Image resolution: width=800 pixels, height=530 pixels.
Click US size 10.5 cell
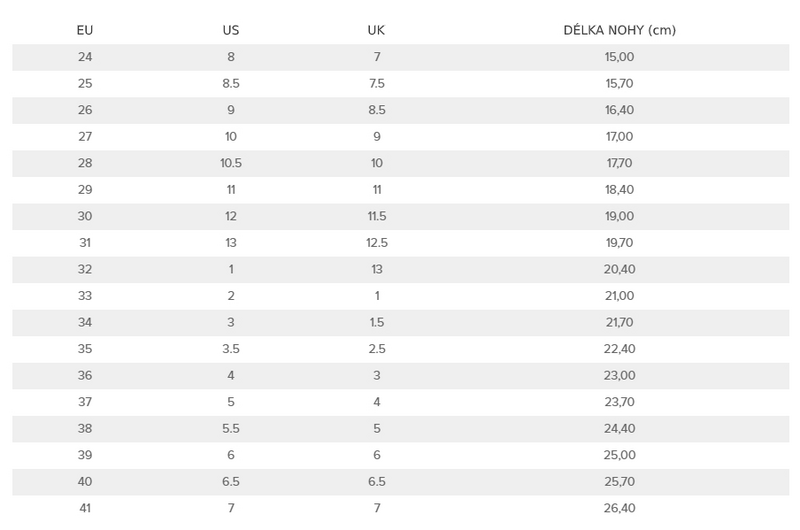pyautogui.click(x=231, y=163)
